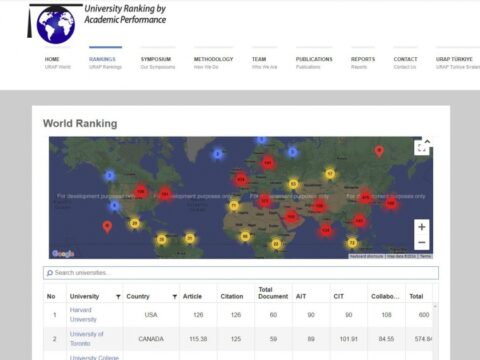This screenshot has height=360, width=480.
Task: Toggle fullscreen view of the map
Action: pos(421,148)
